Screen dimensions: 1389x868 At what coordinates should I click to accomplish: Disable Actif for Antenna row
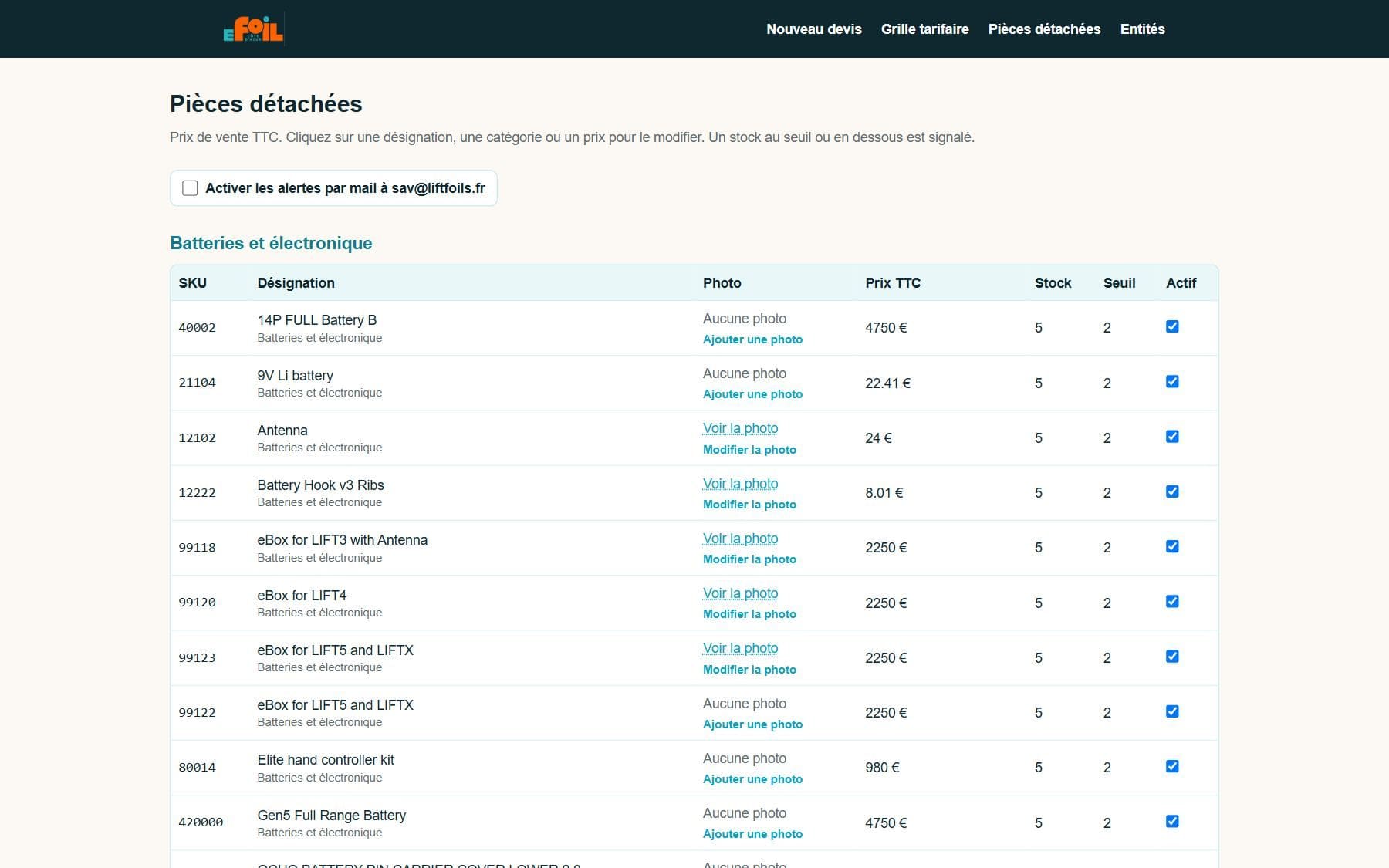1172,437
